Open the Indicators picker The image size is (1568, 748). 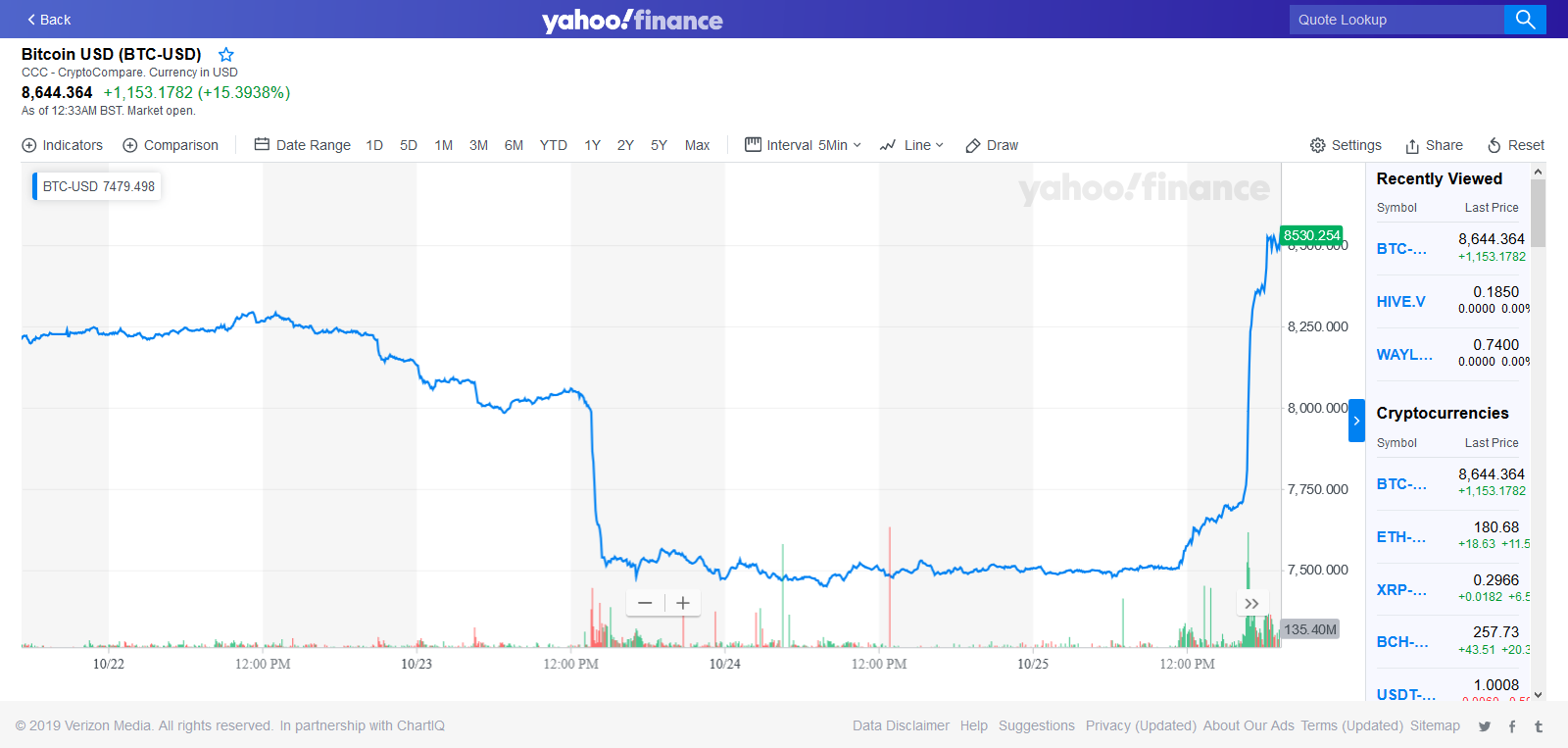(x=63, y=145)
